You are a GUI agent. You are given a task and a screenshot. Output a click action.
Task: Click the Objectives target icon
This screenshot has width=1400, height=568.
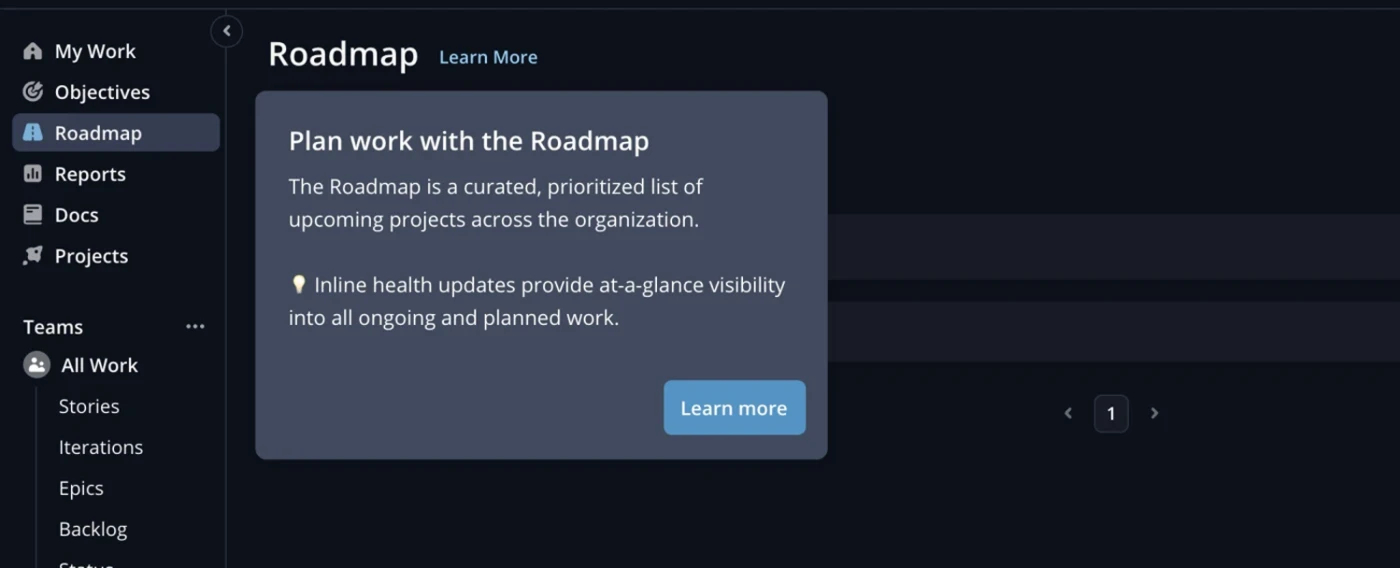[x=33, y=92]
